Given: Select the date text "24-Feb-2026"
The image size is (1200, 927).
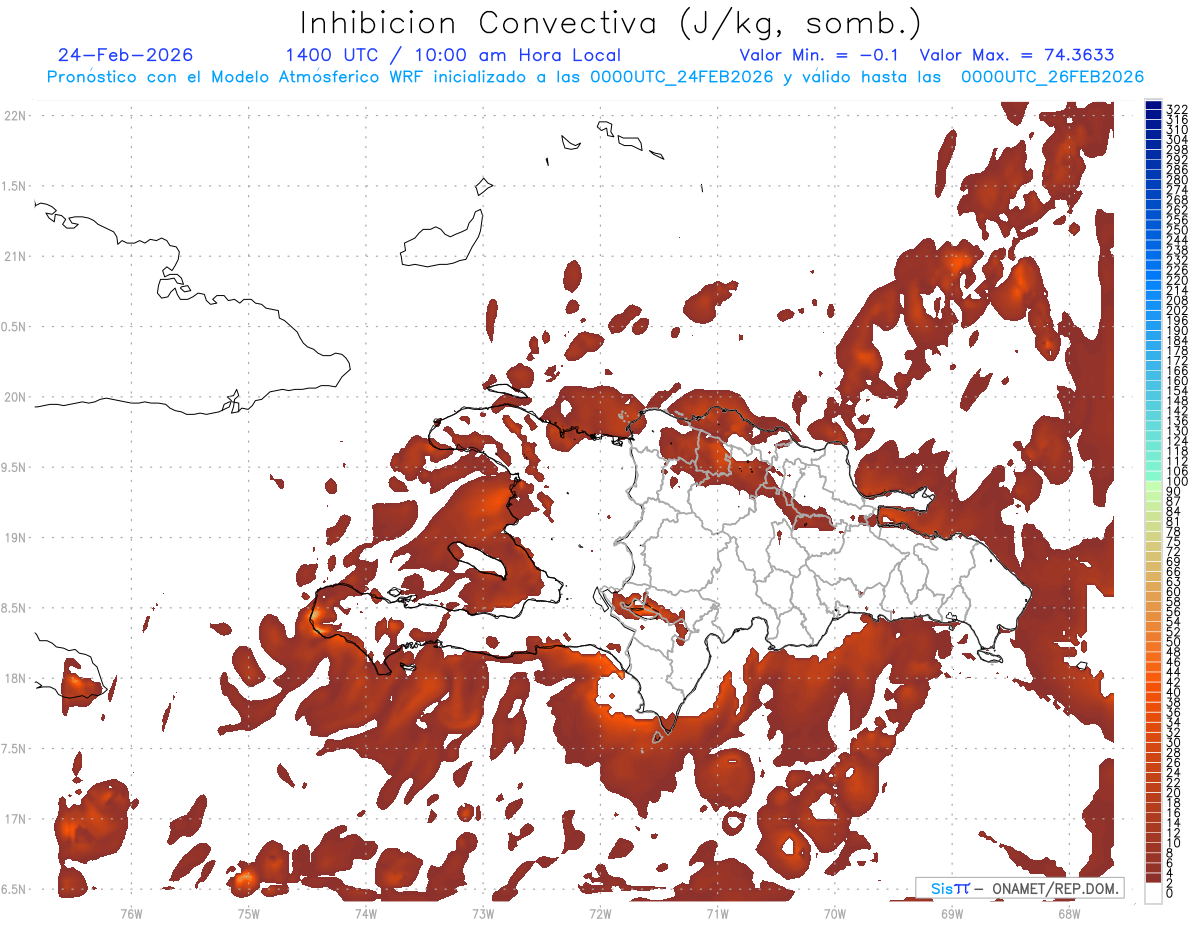Looking at the screenshot, I should pos(126,55).
